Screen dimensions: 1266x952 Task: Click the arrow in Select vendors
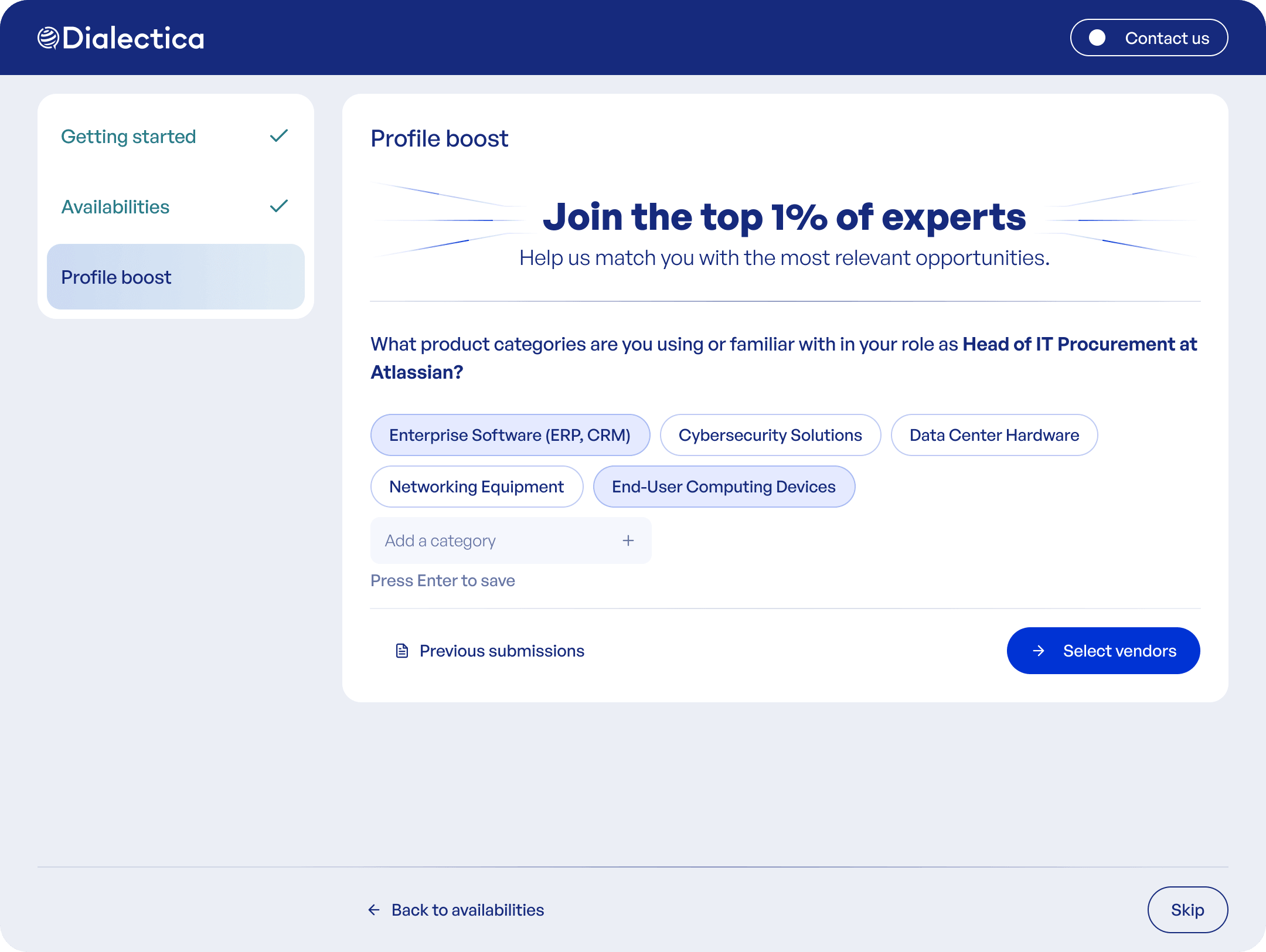1039,651
